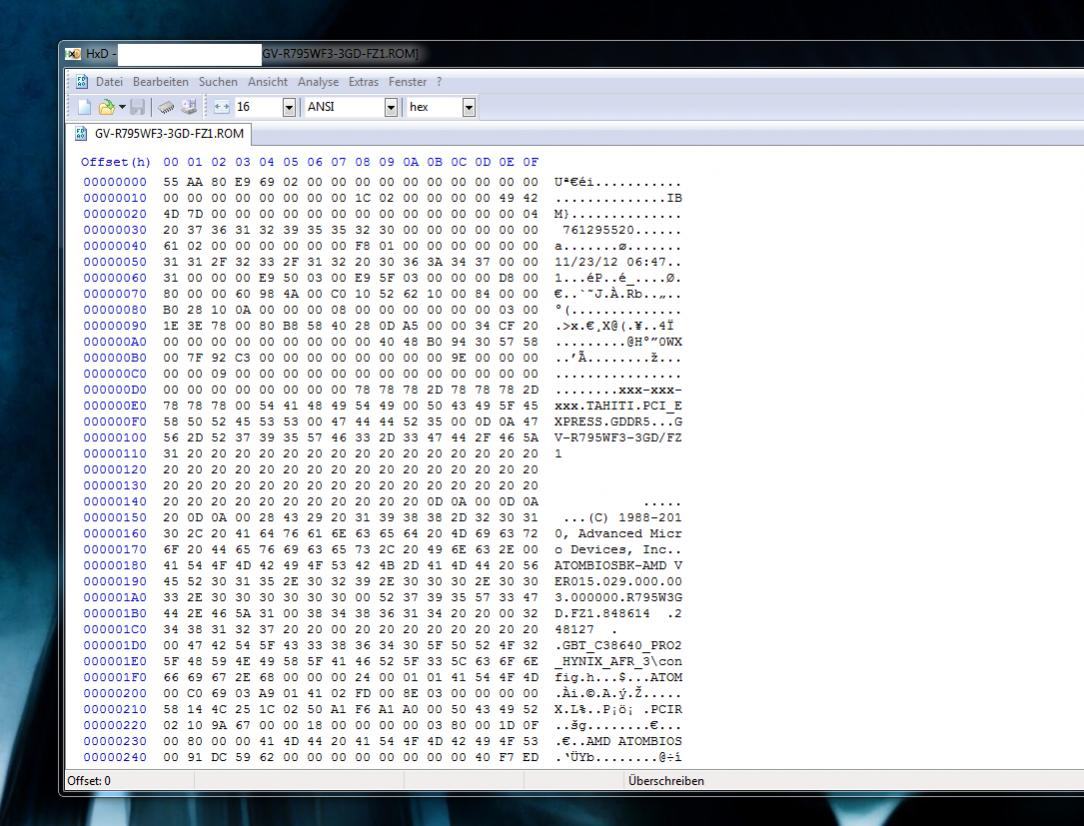Click ASCII text 'o Devices, Inc..'
This screenshot has height=826, width=1084.
coord(618,550)
